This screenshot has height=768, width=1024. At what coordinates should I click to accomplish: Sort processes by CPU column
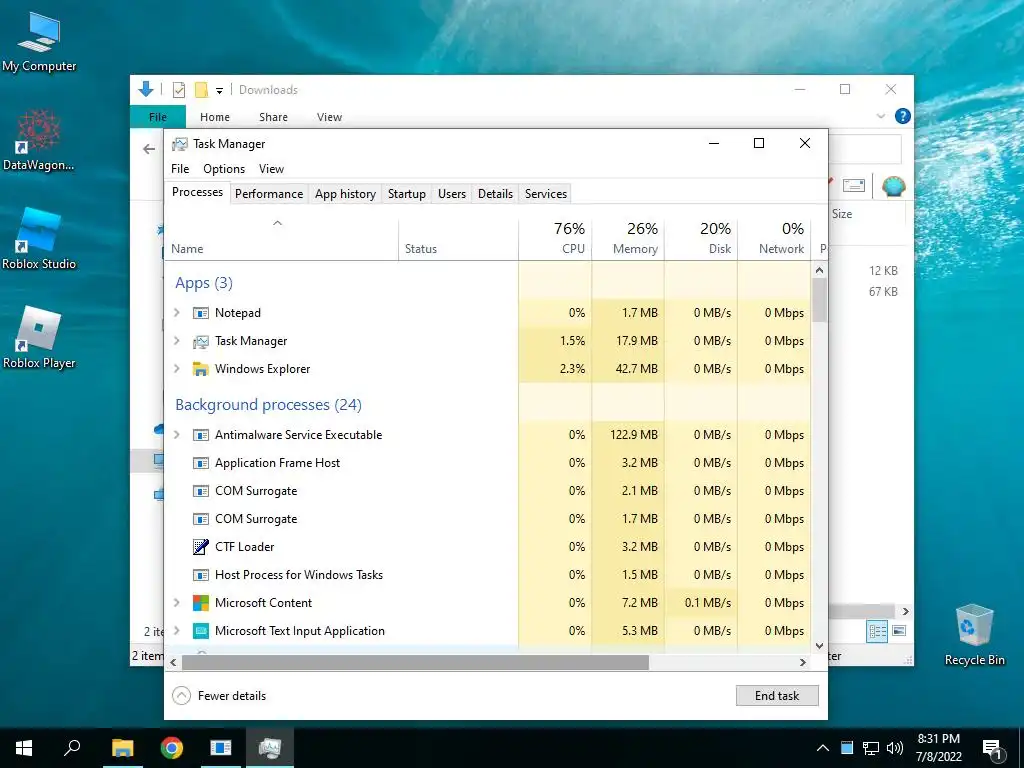coord(555,239)
